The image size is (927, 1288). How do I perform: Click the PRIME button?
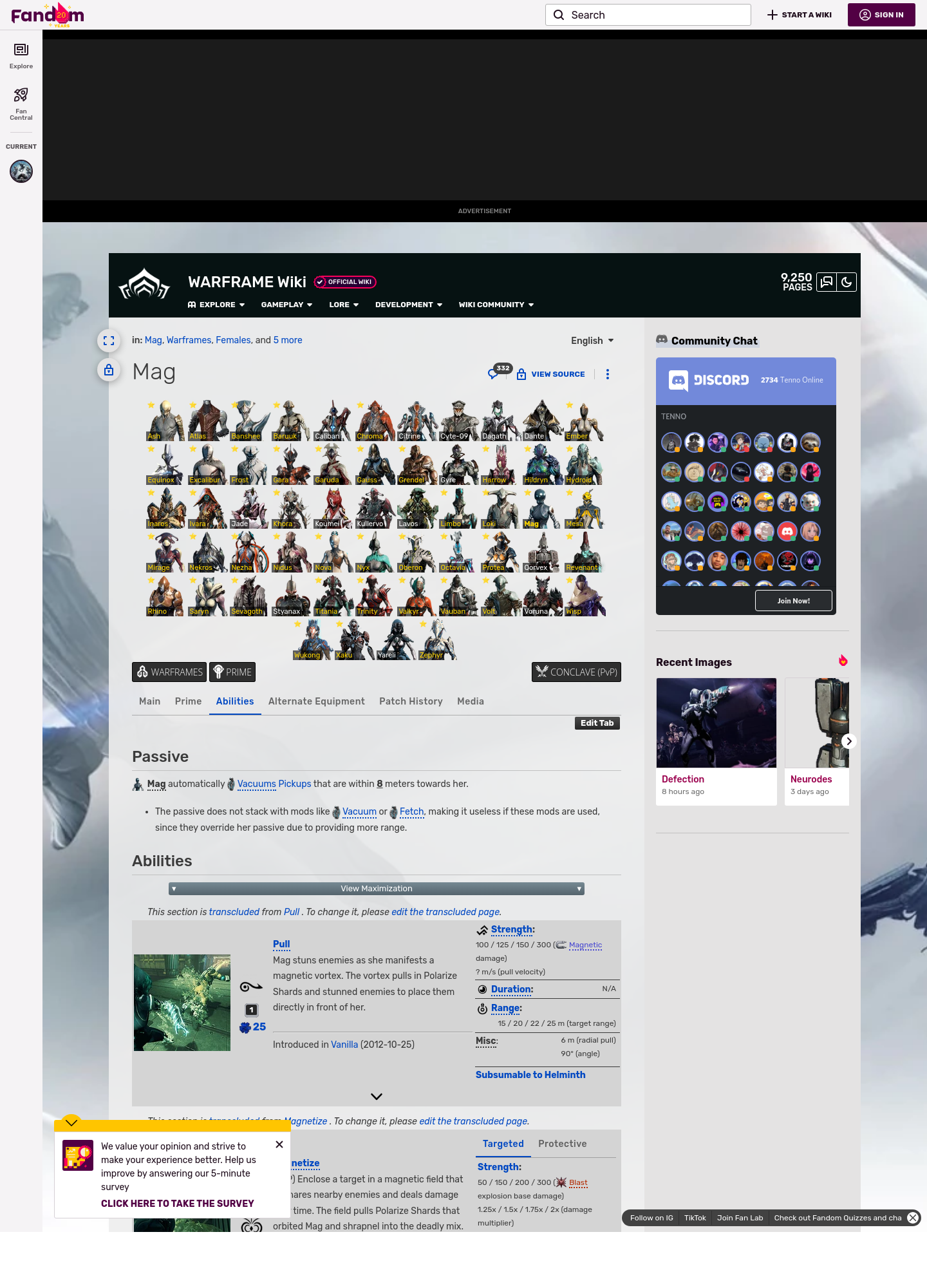click(232, 672)
